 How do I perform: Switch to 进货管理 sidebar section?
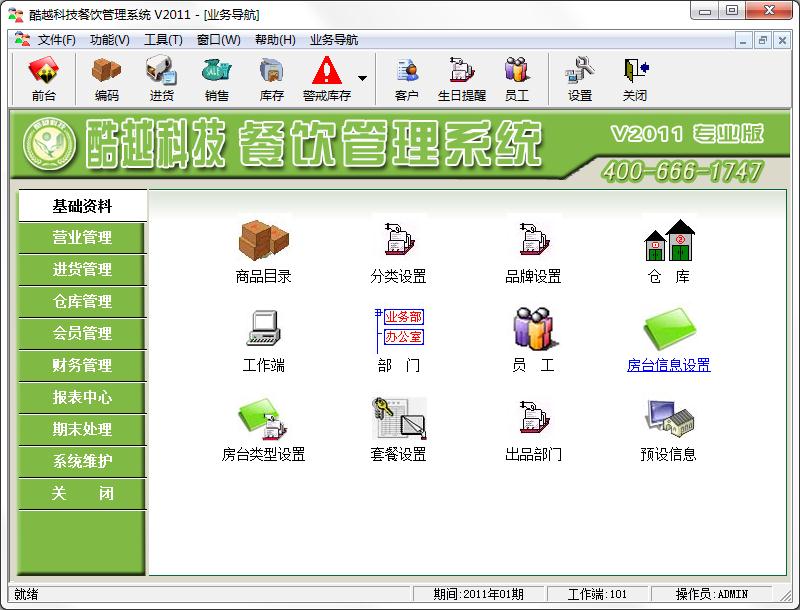tap(82, 269)
